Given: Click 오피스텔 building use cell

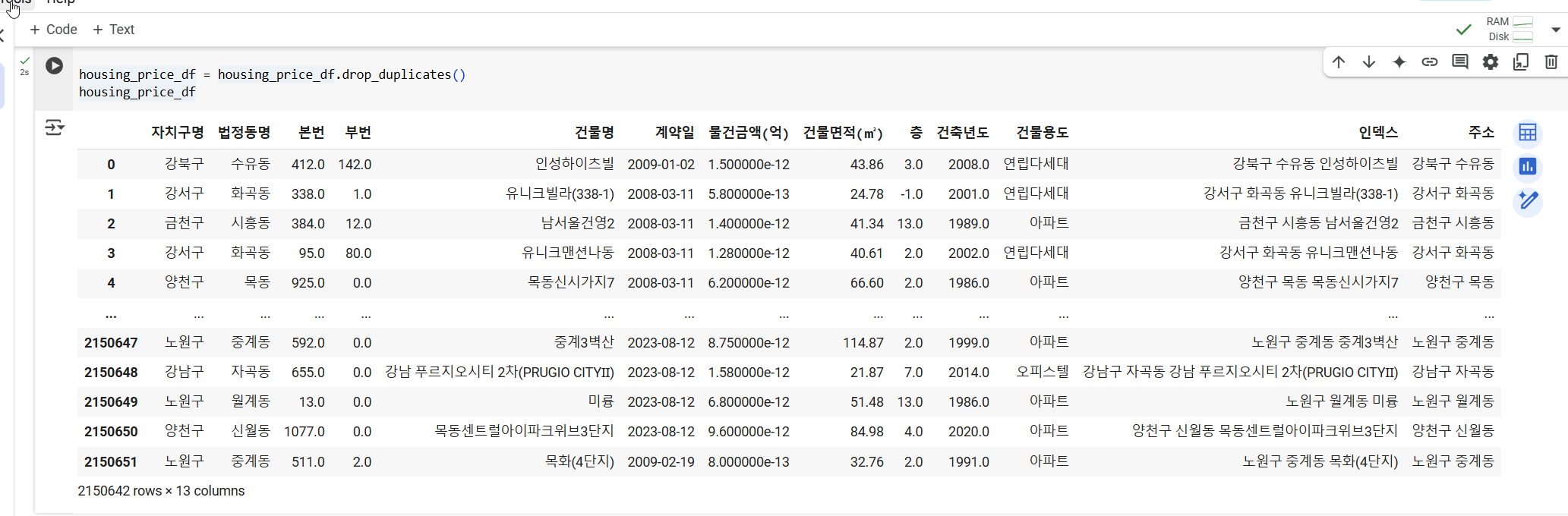Looking at the screenshot, I should (1043, 372).
